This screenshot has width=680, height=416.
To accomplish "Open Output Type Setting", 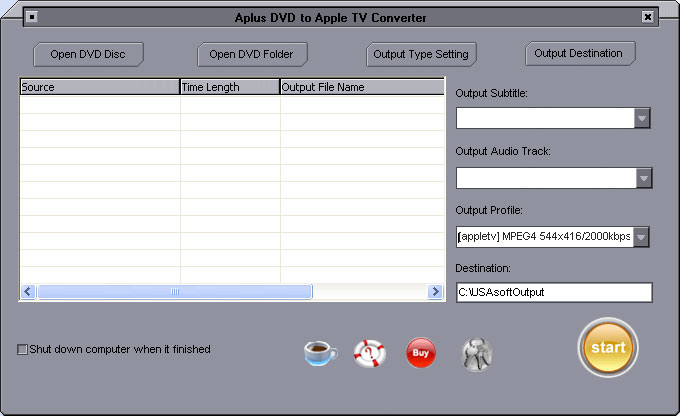I will (x=421, y=54).
